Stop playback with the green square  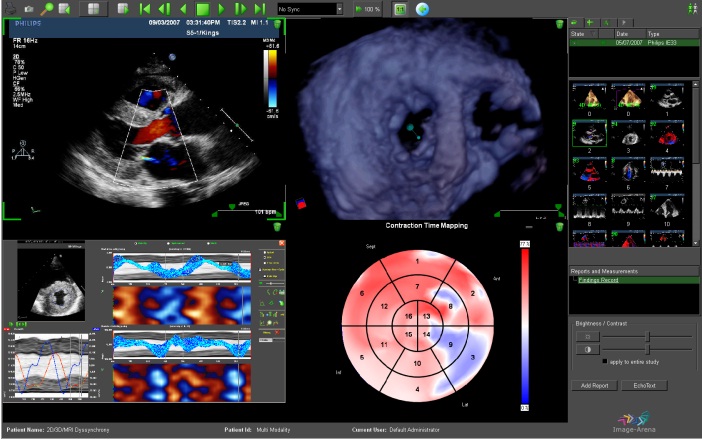click(203, 9)
